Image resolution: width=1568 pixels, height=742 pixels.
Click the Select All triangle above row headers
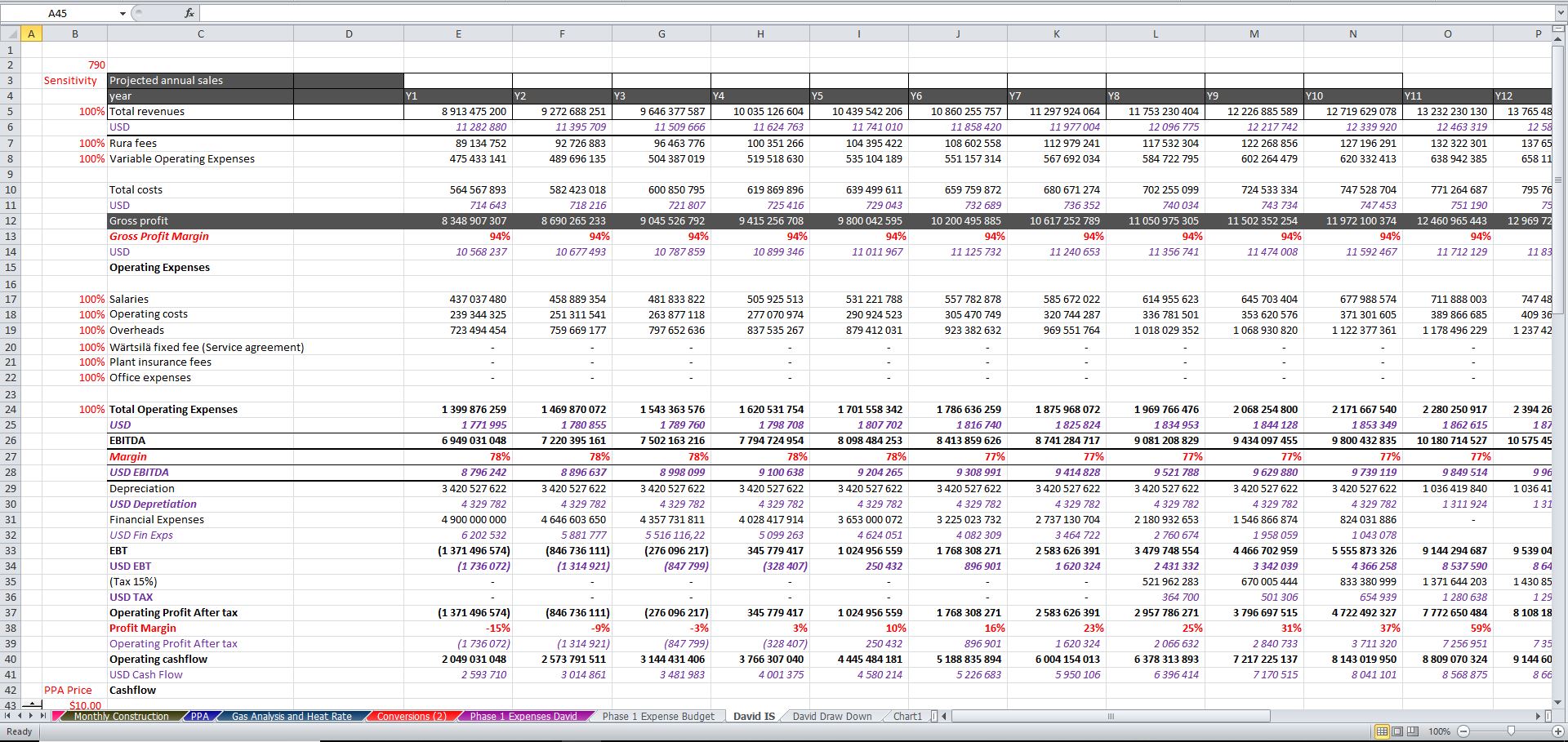click(11, 33)
